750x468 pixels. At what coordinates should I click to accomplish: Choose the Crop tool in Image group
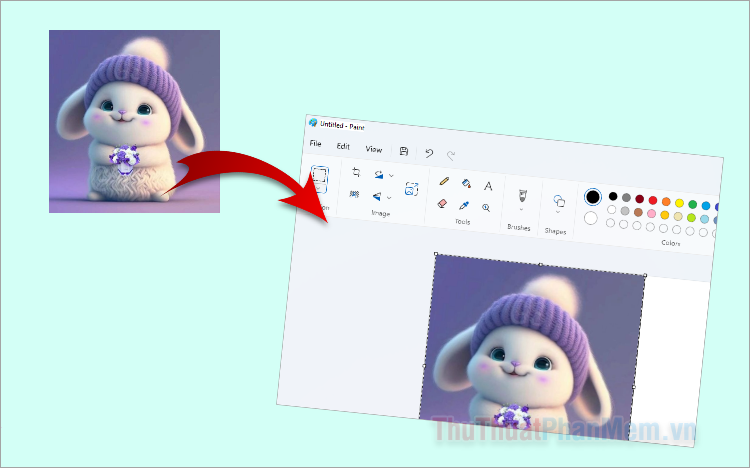coord(356,172)
